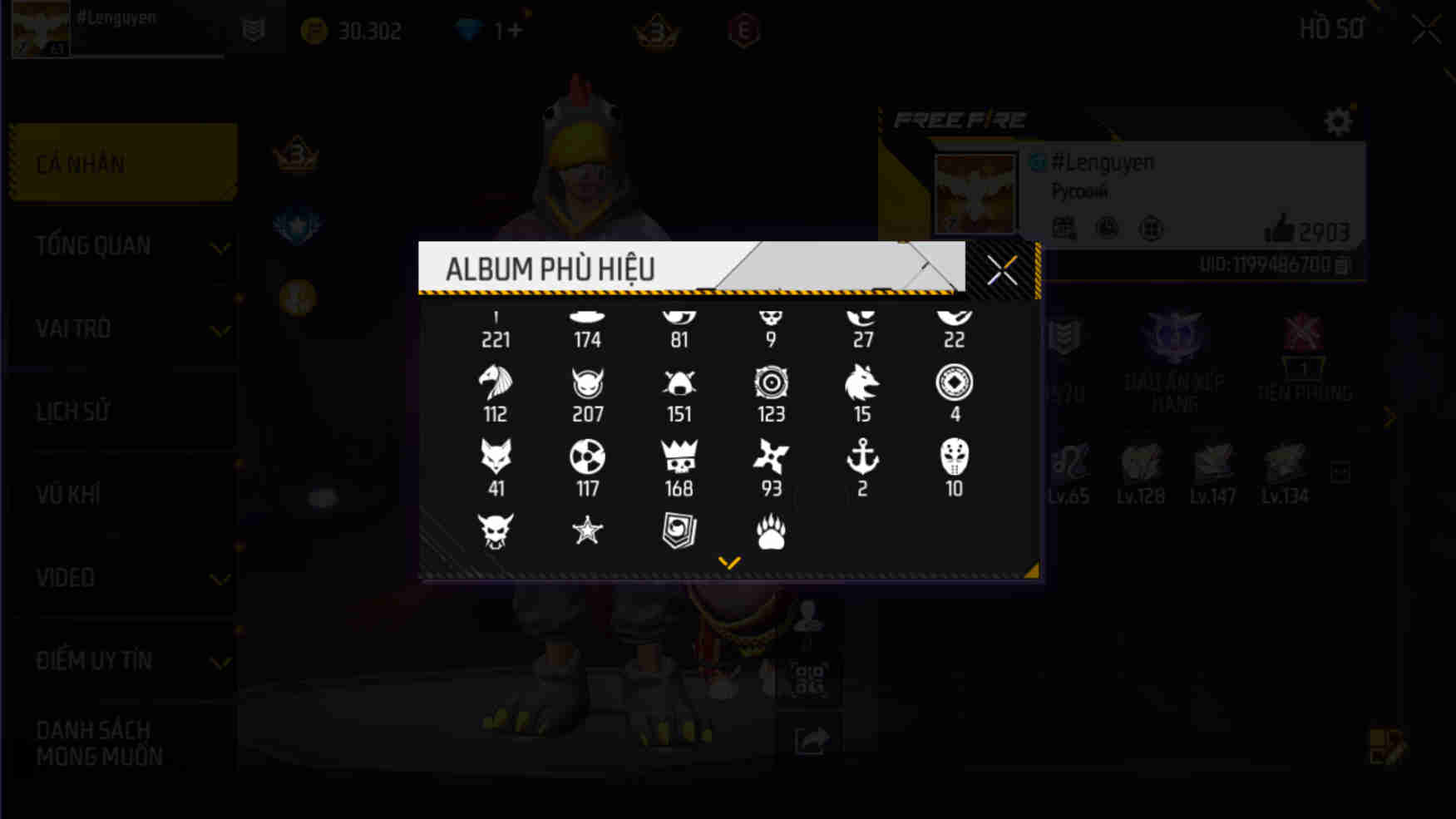Expand more badges with yellow down chevron
The width and height of the screenshot is (1456, 819).
729,563
